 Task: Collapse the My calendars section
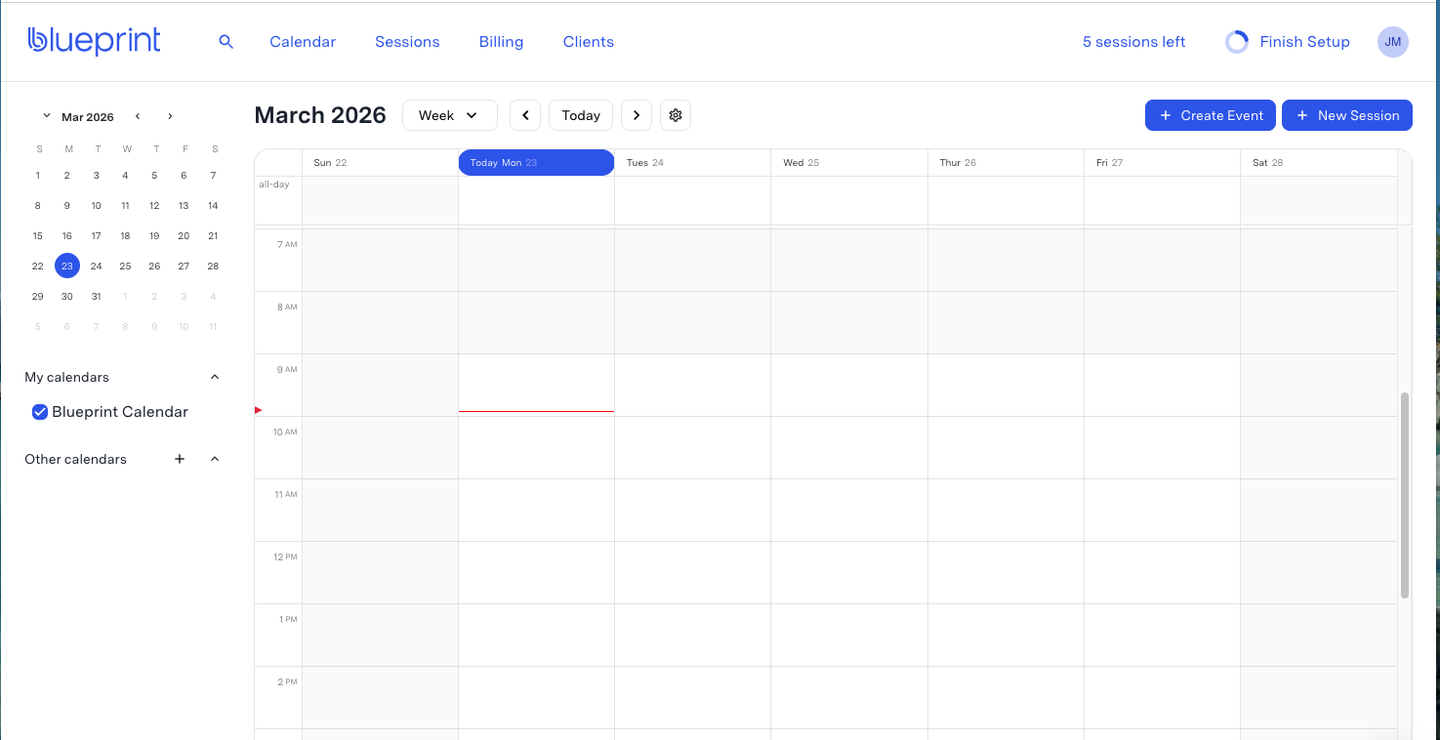click(215, 377)
